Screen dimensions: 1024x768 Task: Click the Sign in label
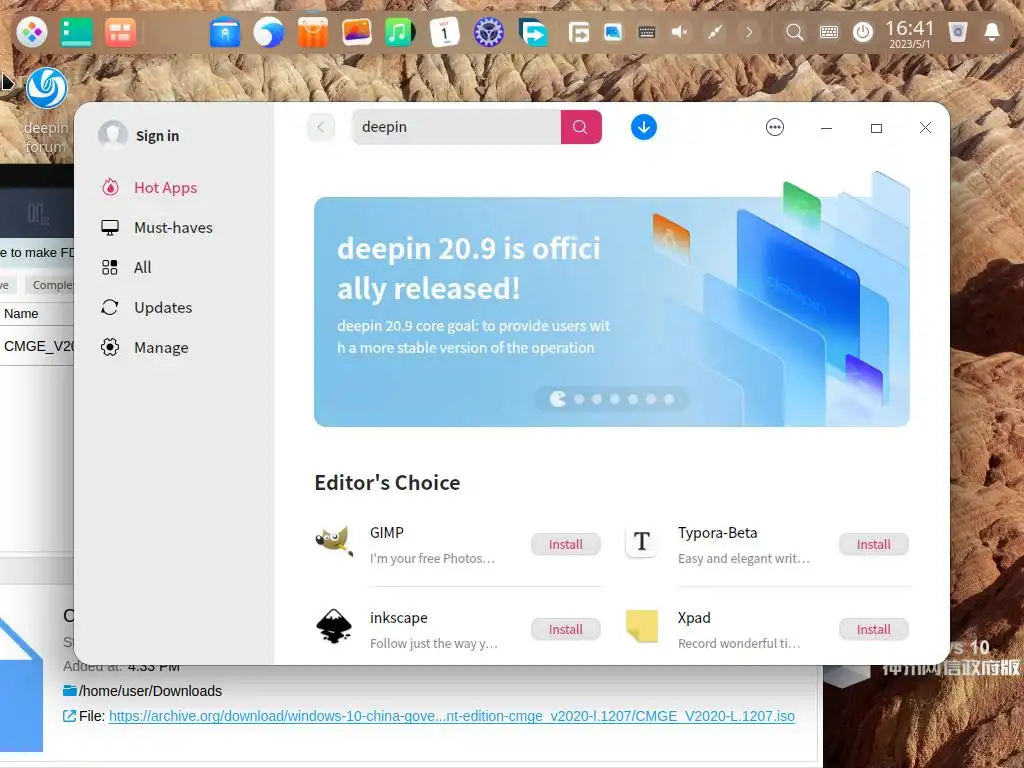157,136
